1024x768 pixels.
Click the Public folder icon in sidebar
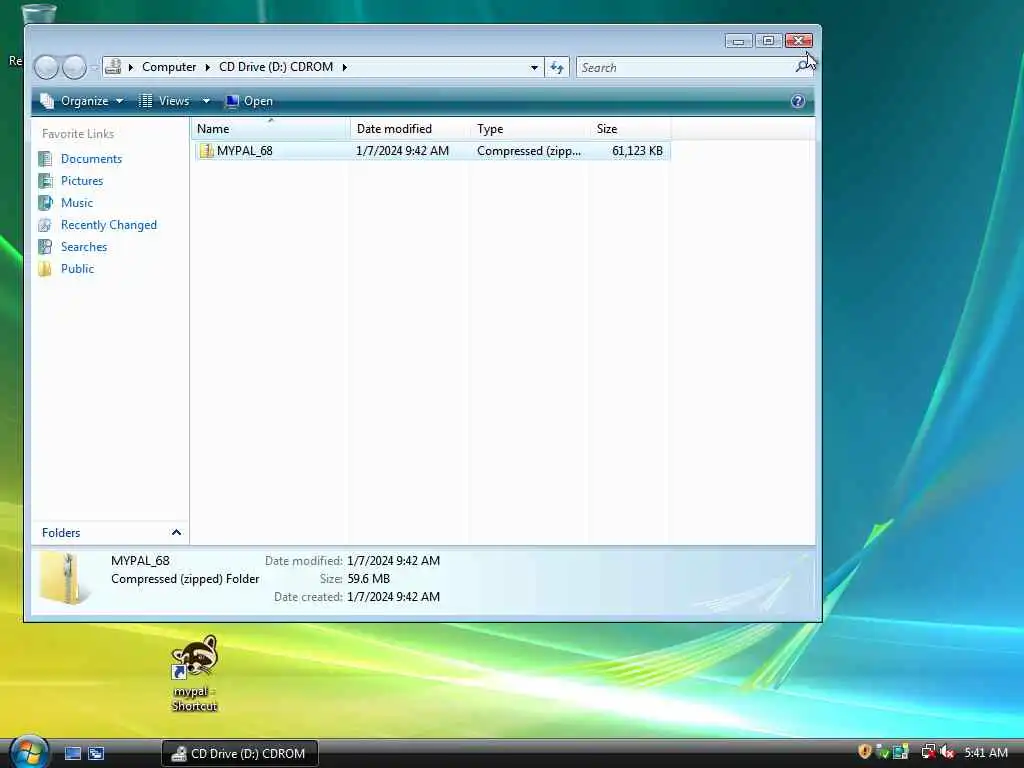coord(45,269)
